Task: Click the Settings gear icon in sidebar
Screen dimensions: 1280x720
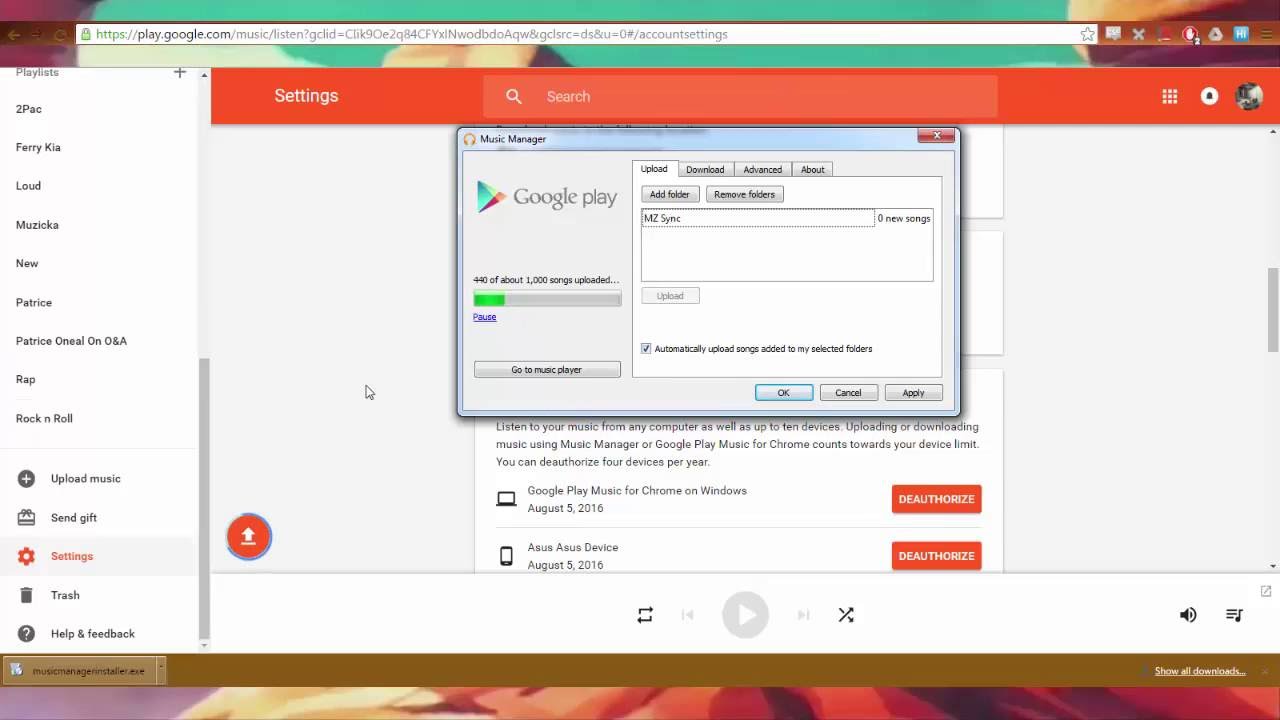Action: (x=26, y=556)
